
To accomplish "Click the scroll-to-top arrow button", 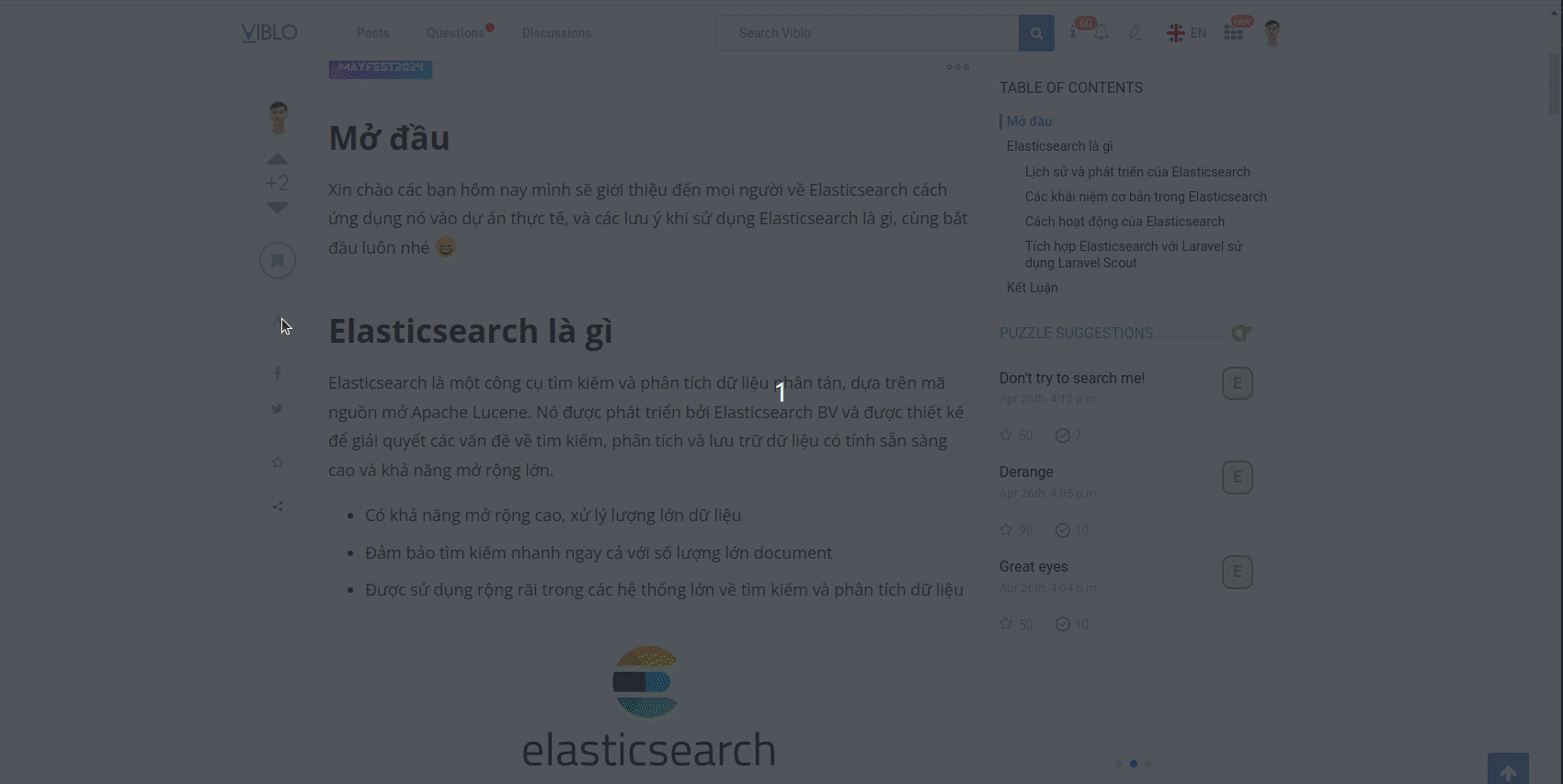I will [x=1508, y=769].
